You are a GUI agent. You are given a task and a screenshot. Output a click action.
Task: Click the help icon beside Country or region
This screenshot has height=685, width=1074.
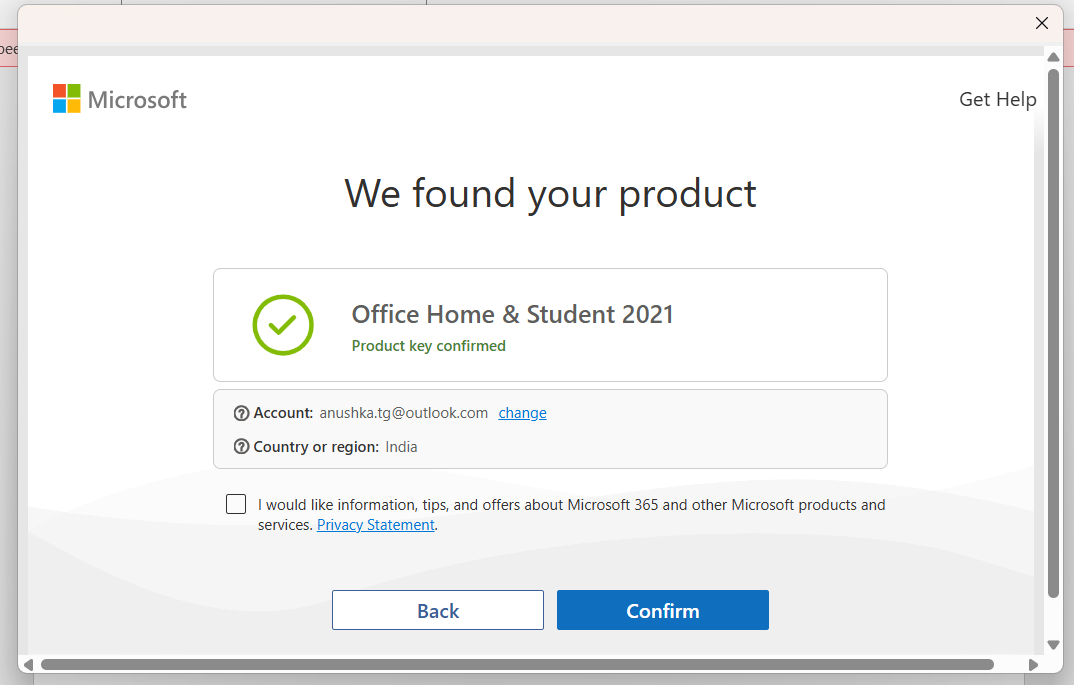pos(241,447)
